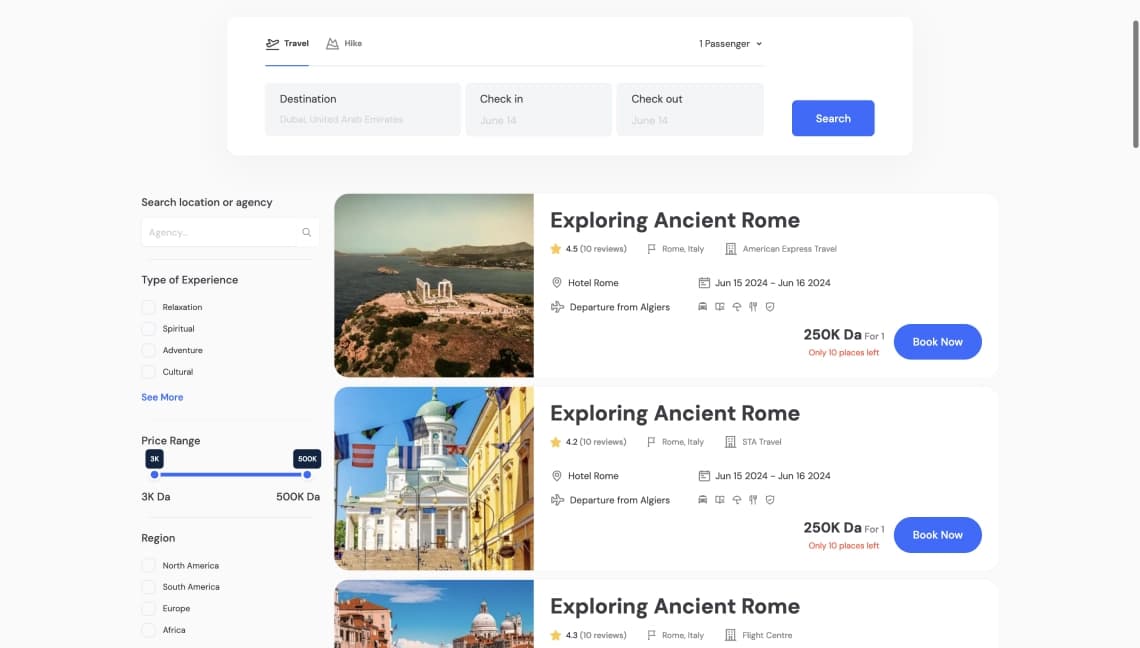Click the insurance shield icon, first card

click(x=770, y=307)
